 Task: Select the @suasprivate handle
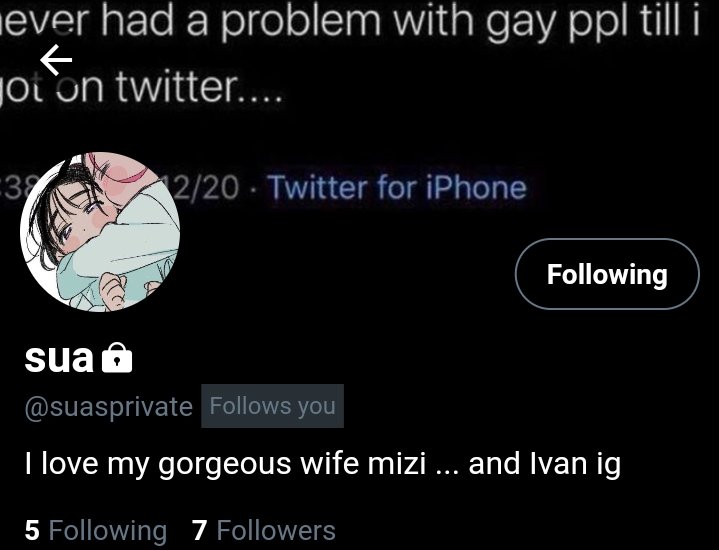pos(109,406)
